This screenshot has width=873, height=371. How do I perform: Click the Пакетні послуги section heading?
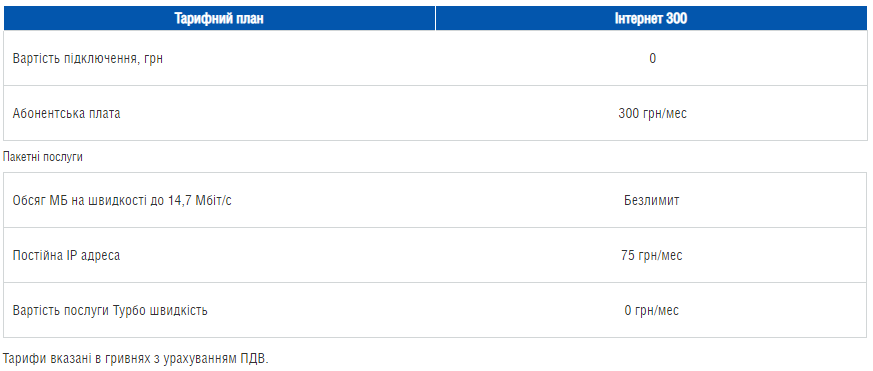click(43, 157)
